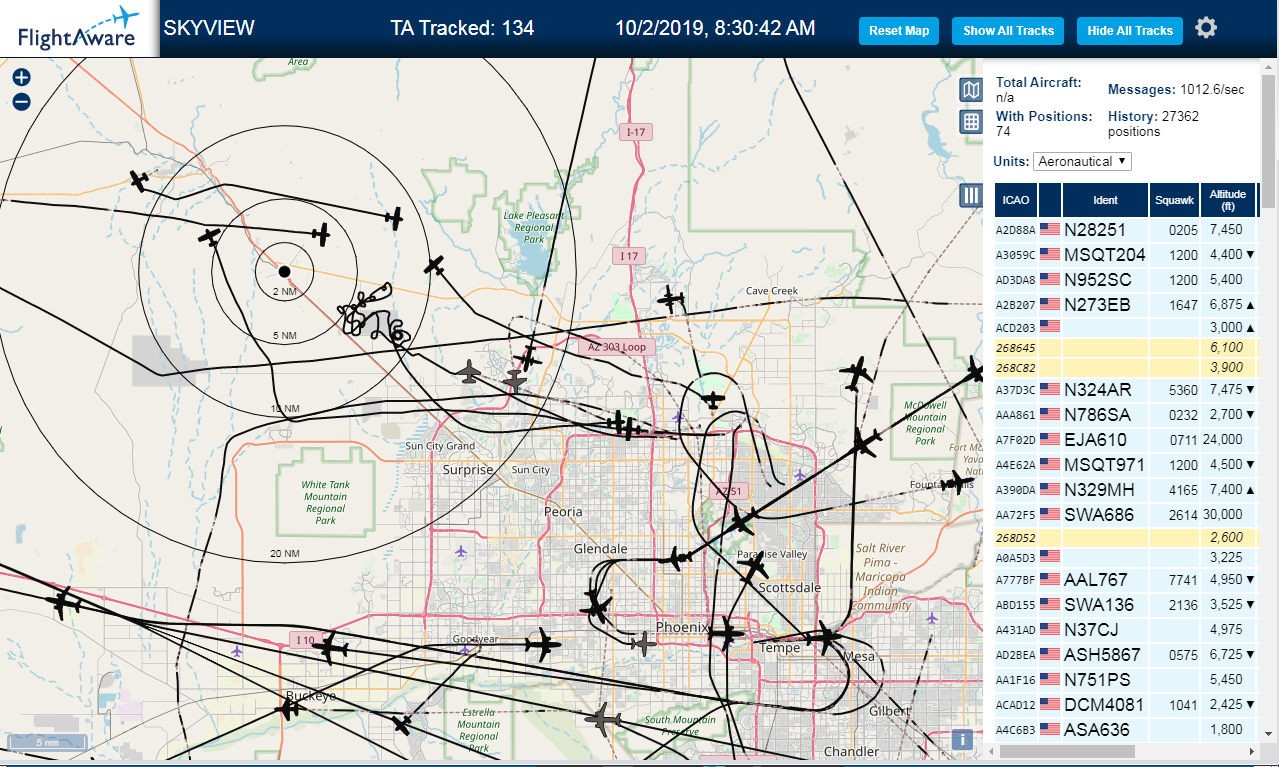The height and width of the screenshot is (767, 1279).
Task: Click squawk 7741 in the AAL767 row
Action: coord(1183,580)
